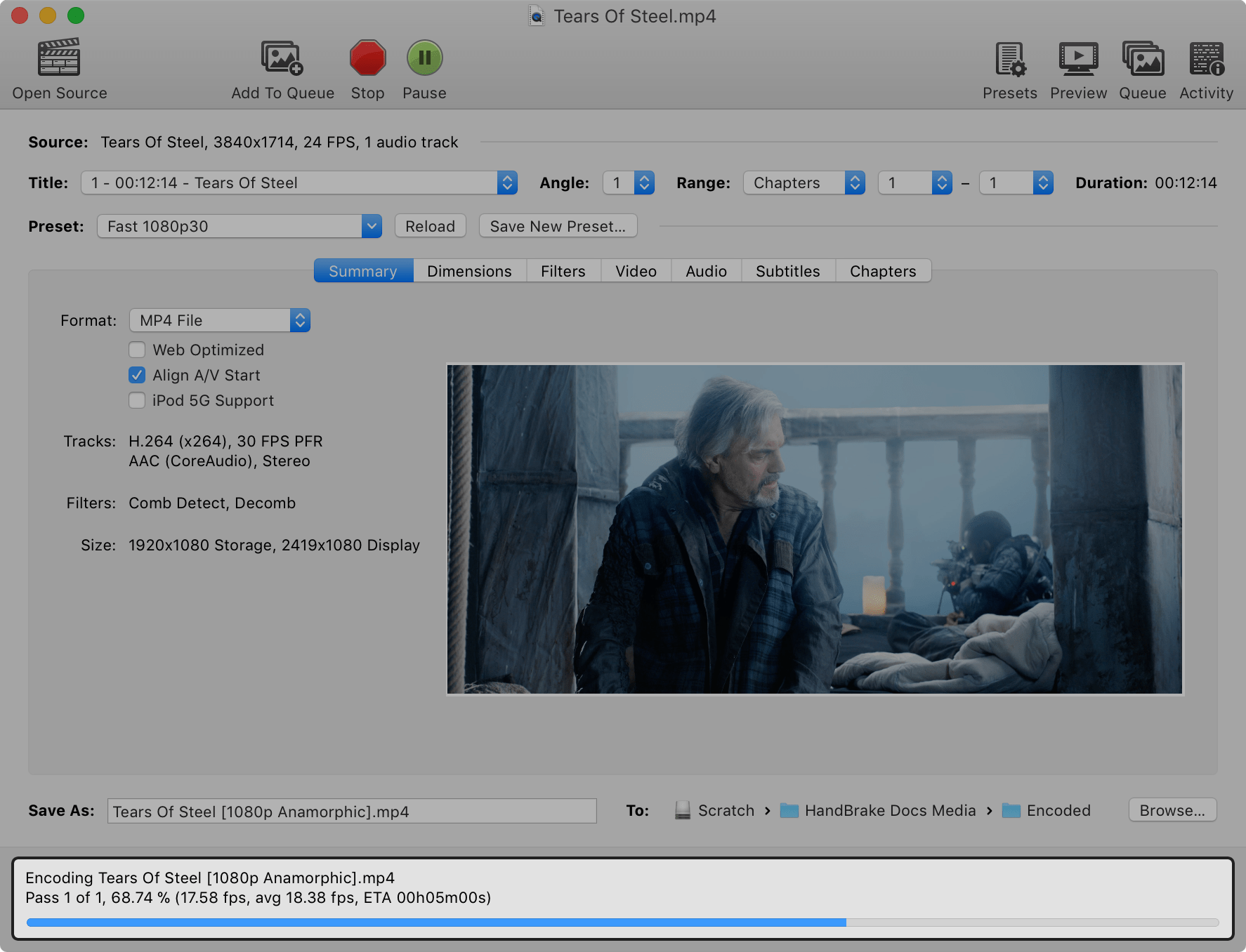
Task: Enable iPod 5G Support
Action: tap(137, 400)
